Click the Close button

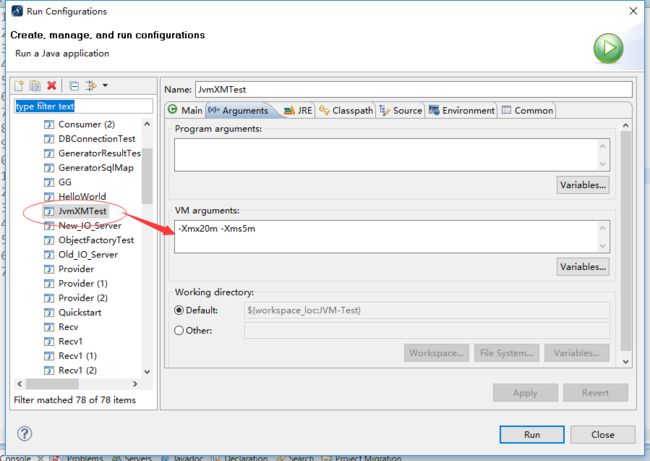(602, 434)
